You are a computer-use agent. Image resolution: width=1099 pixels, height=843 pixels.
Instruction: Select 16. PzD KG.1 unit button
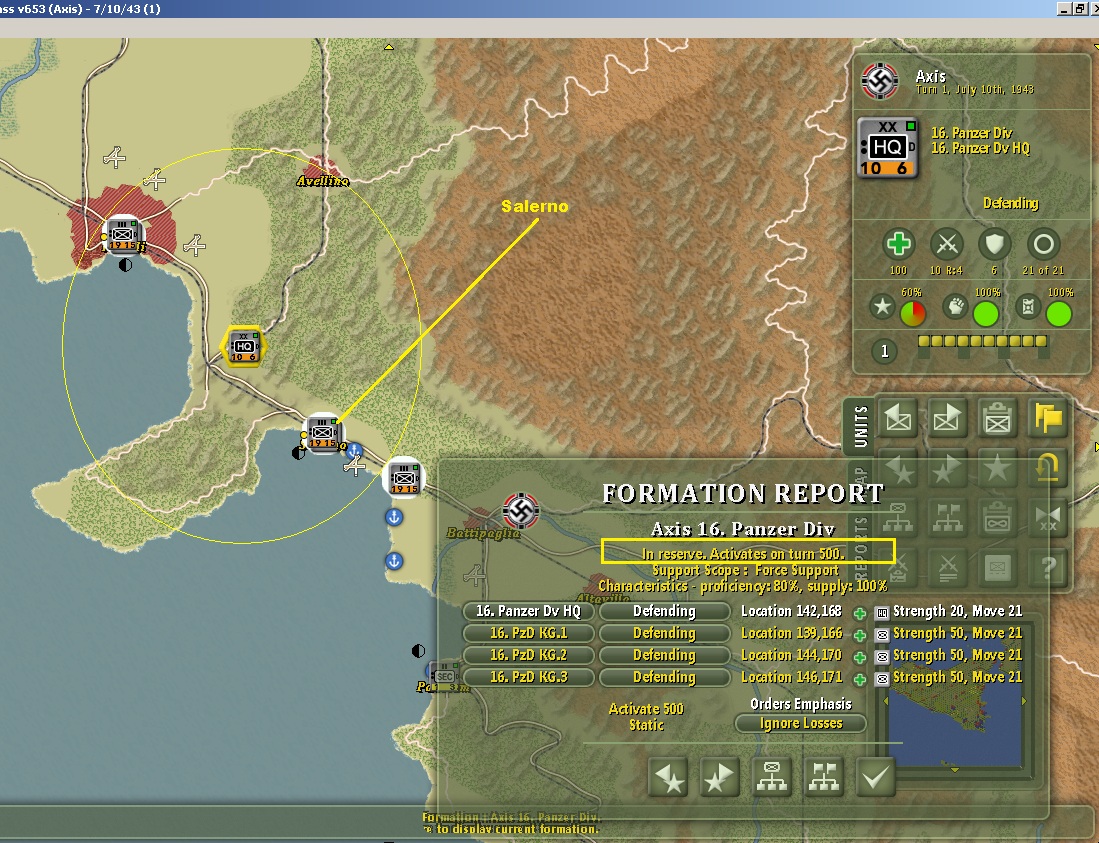pyautogui.click(x=528, y=633)
